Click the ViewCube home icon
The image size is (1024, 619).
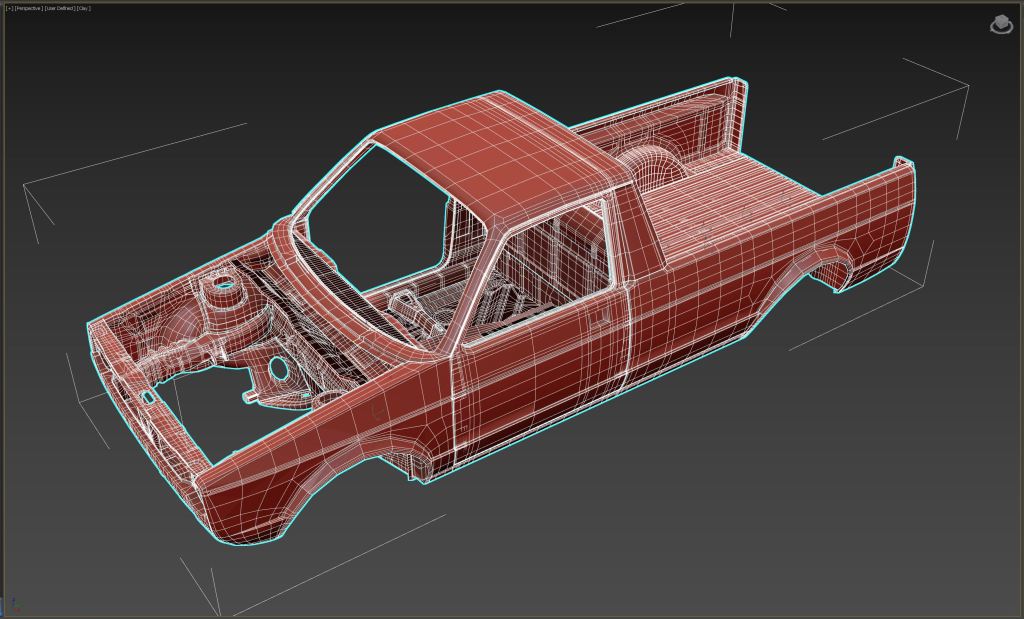click(1000, 24)
